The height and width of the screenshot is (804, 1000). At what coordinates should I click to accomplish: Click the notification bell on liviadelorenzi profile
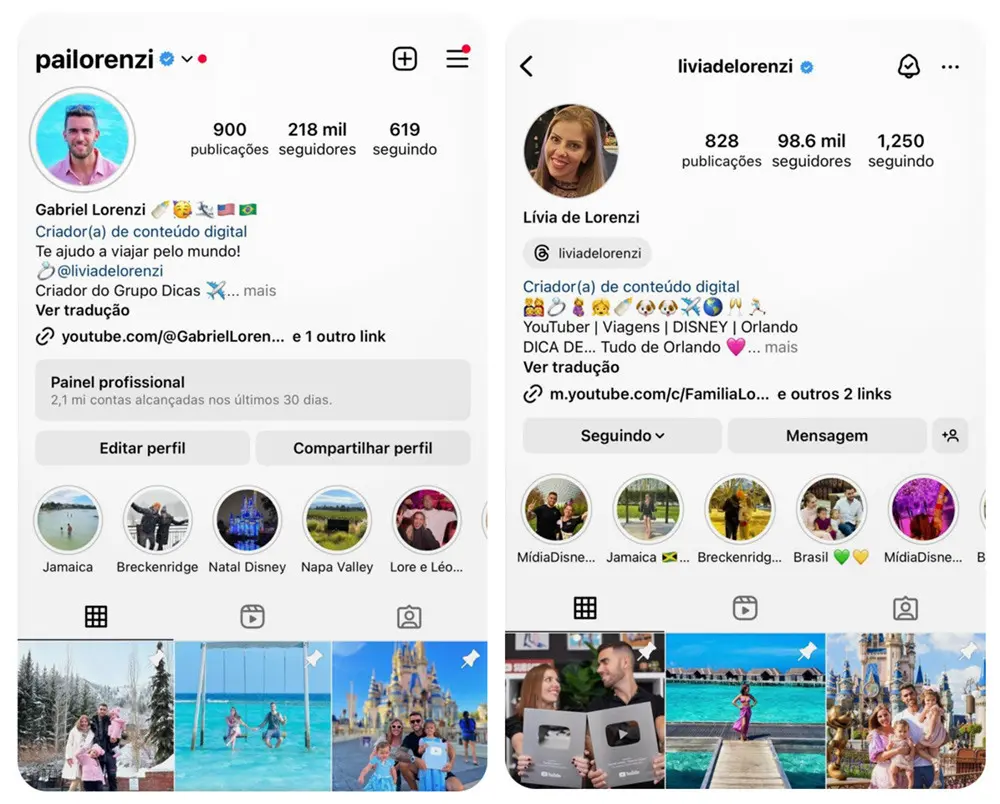(x=908, y=66)
